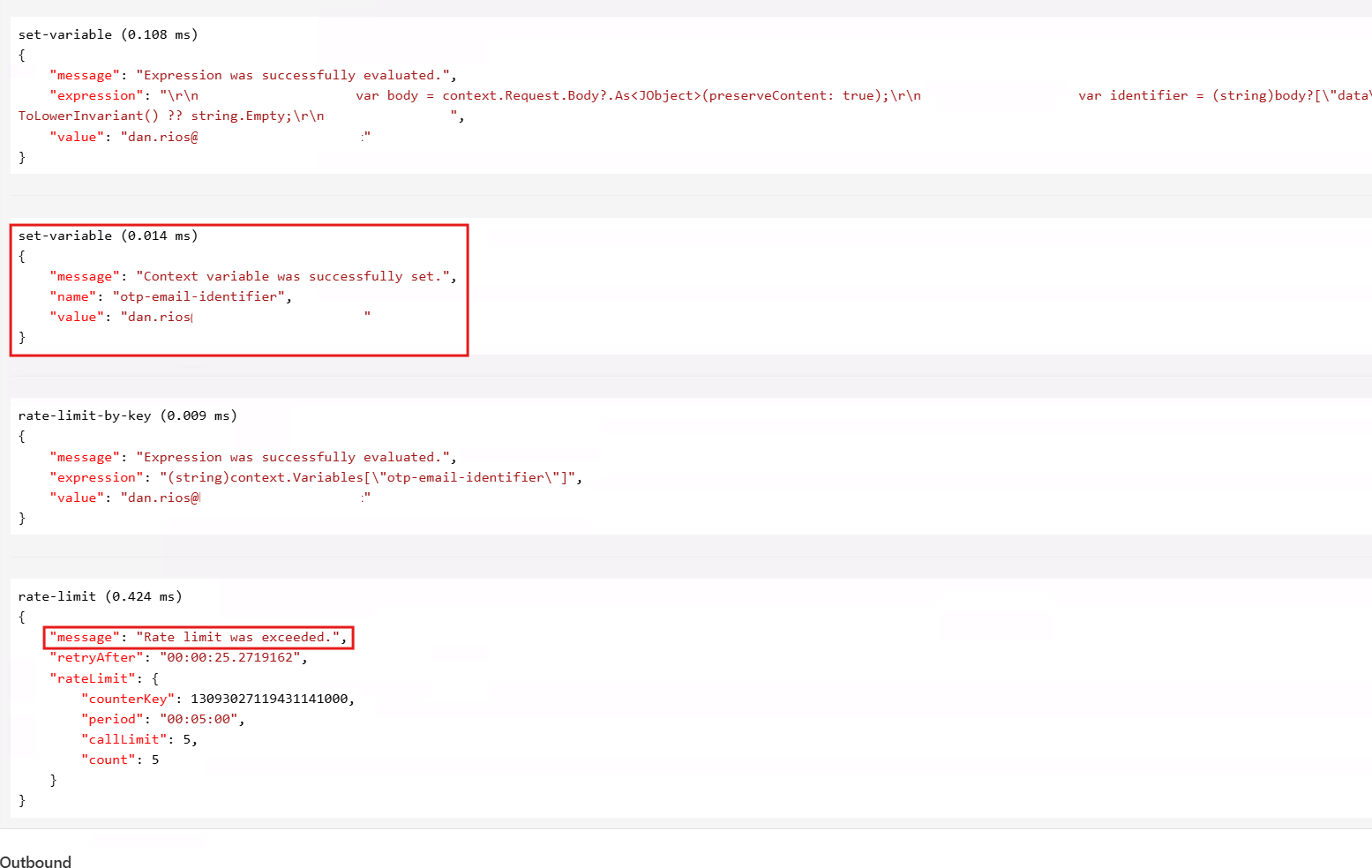Click the "Rate limit was exceeded." message
The height and width of the screenshot is (868, 1372).
click(x=238, y=637)
